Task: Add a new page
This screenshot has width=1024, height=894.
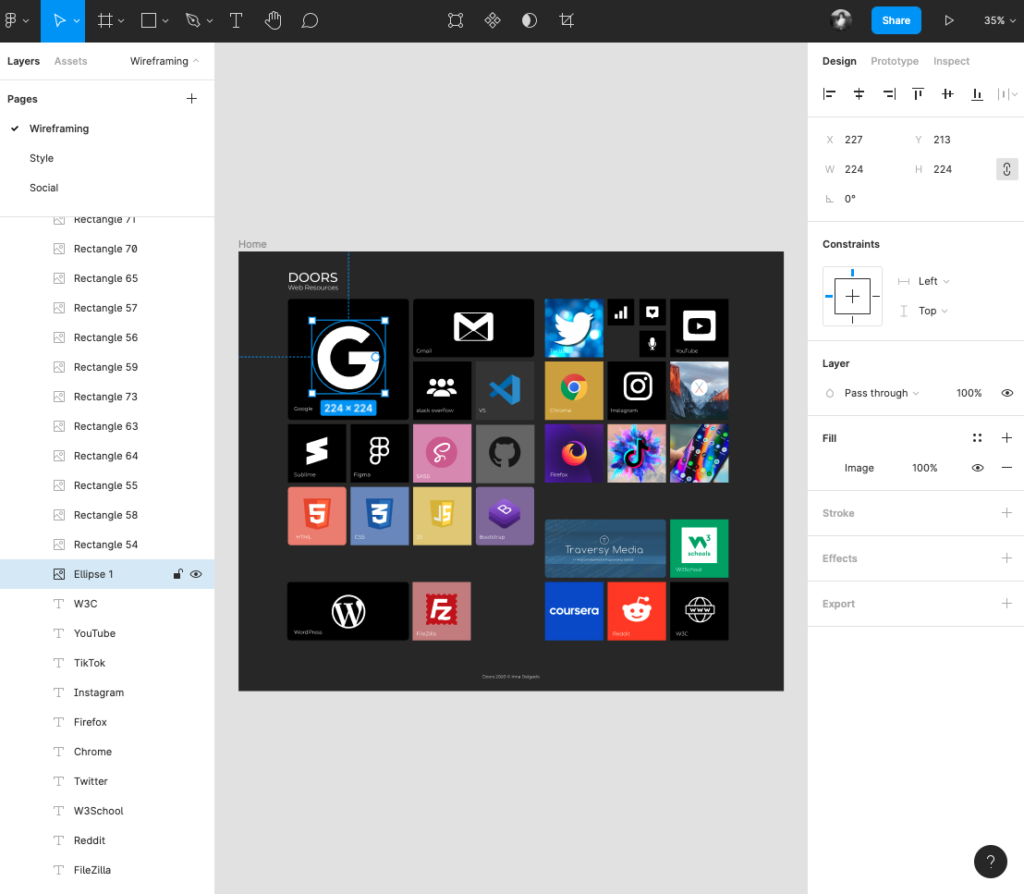Action: (x=191, y=99)
